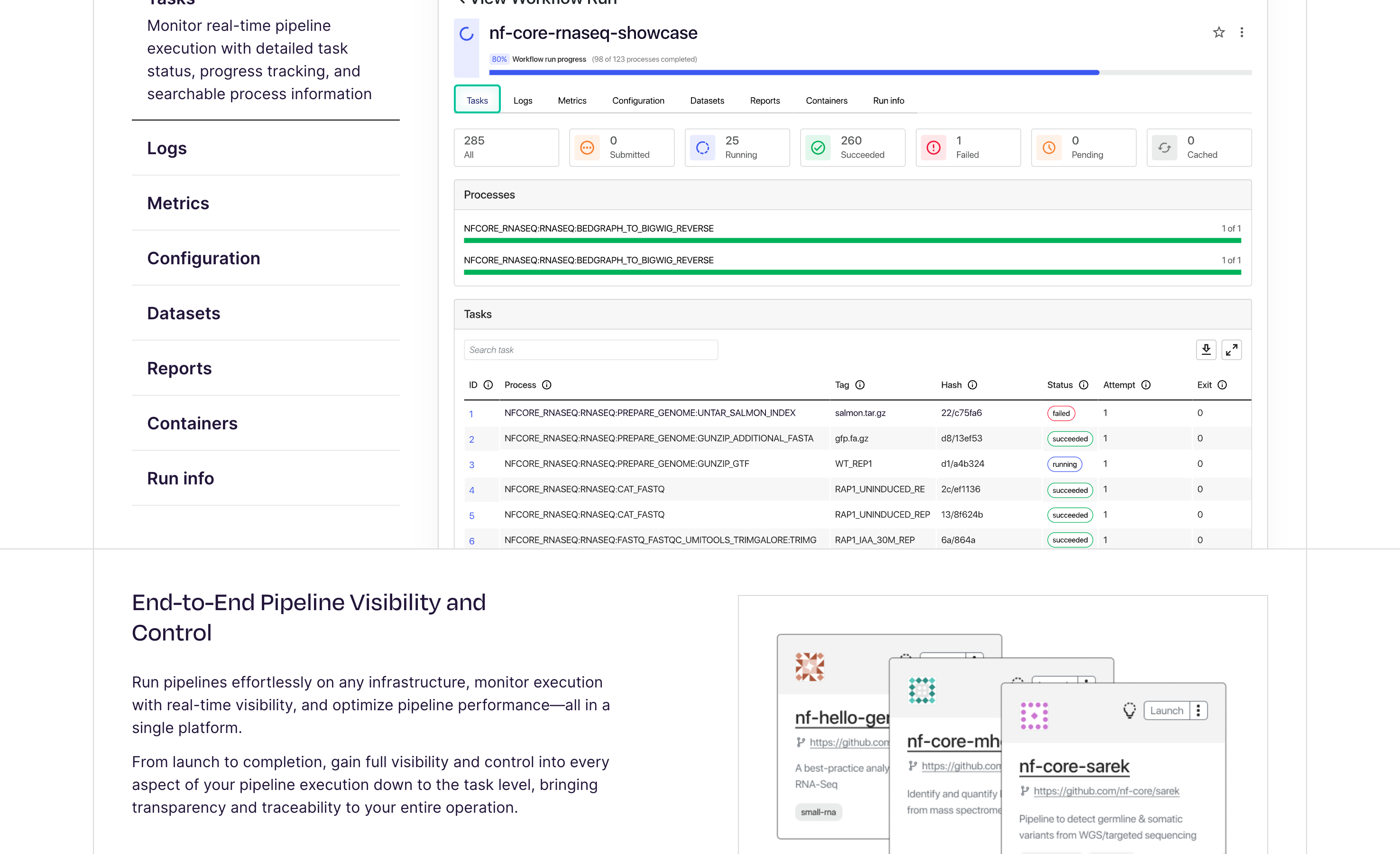
Task: Click the info icon next to Attempt column
Action: [1146, 385]
